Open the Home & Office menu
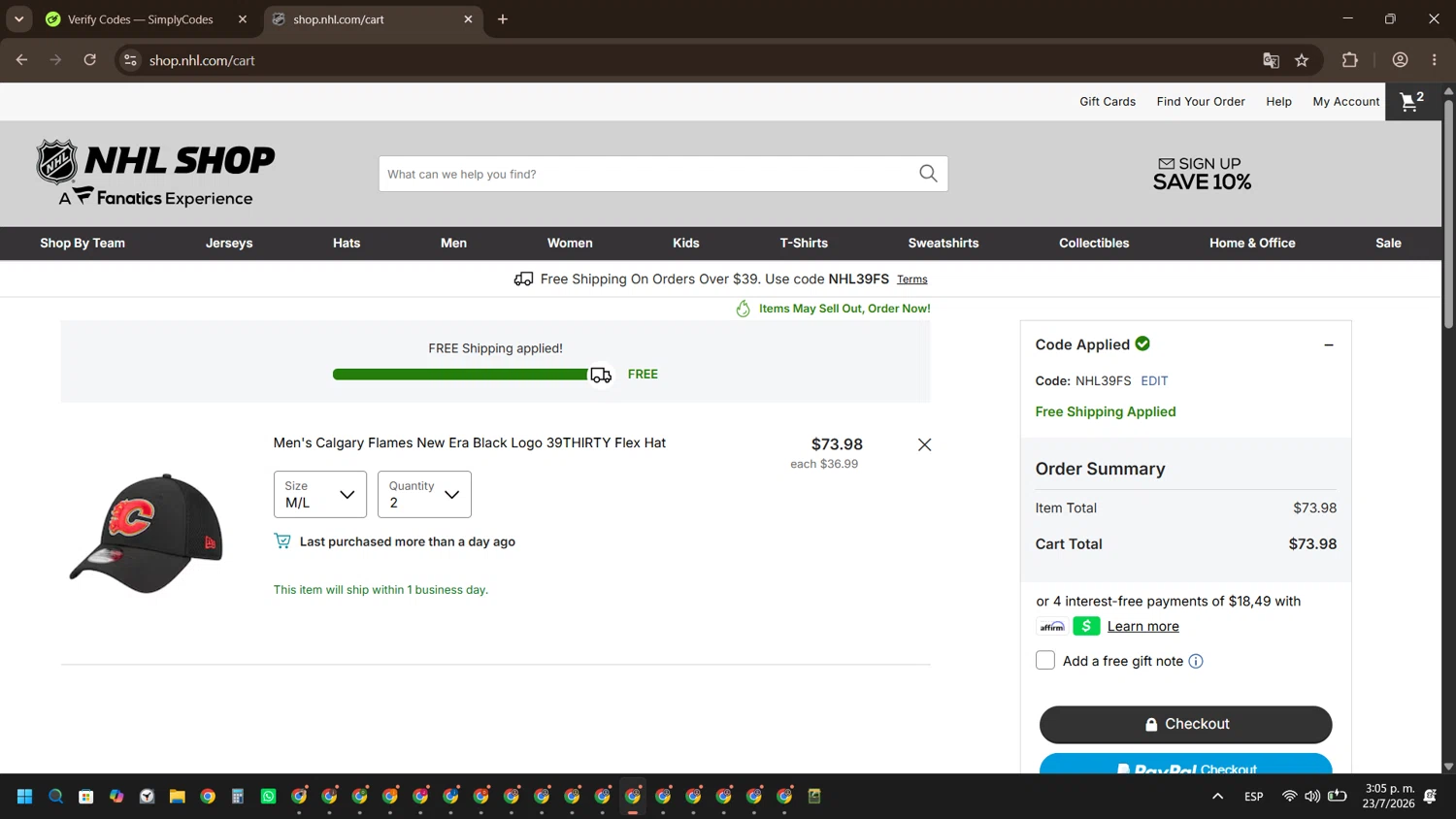This screenshot has width=1456, height=819. tap(1252, 244)
